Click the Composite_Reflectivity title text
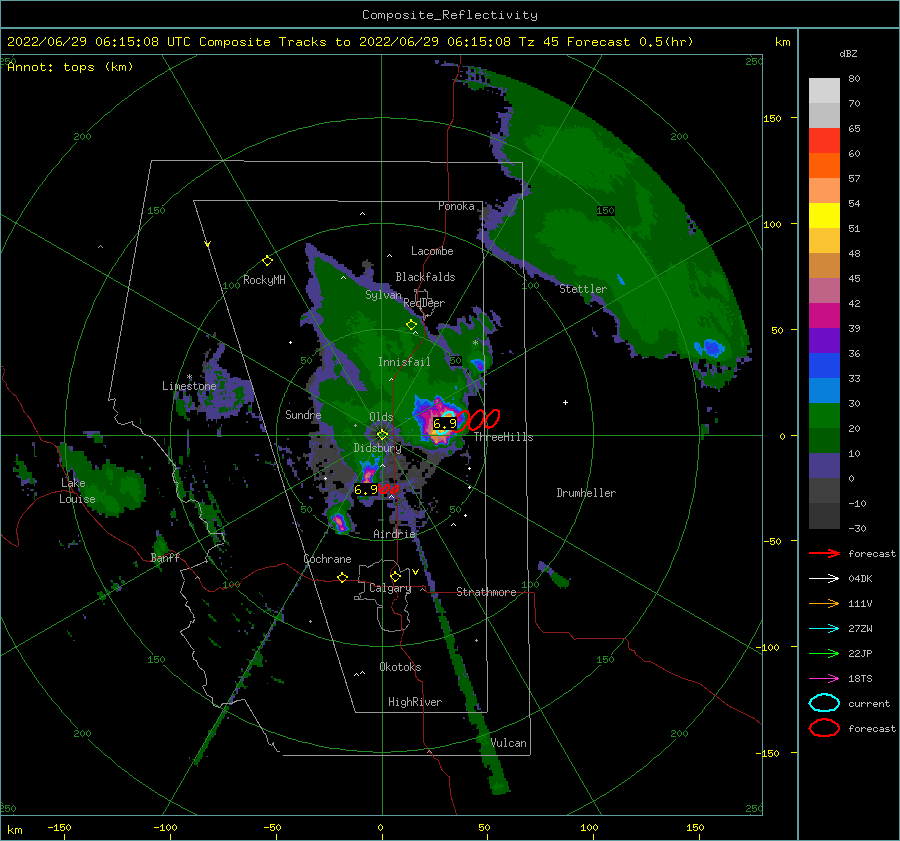 [450, 15]
